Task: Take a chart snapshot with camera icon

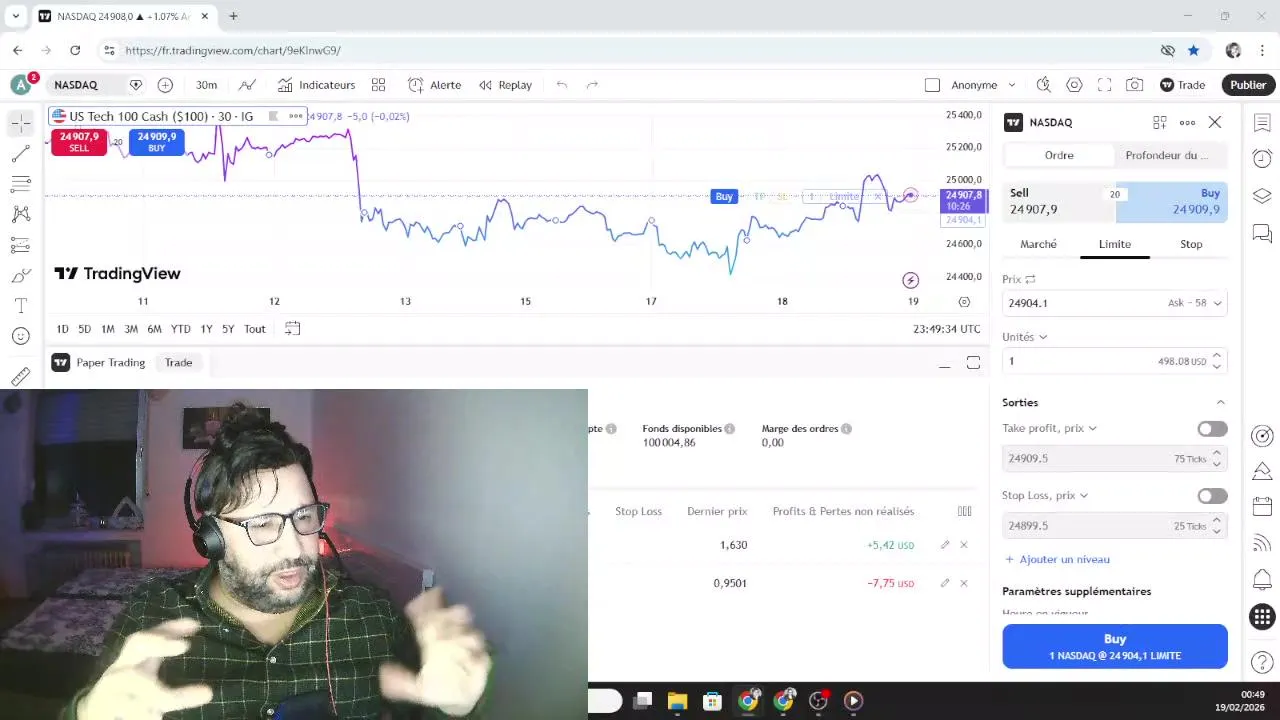Action: coord(1134,85)
